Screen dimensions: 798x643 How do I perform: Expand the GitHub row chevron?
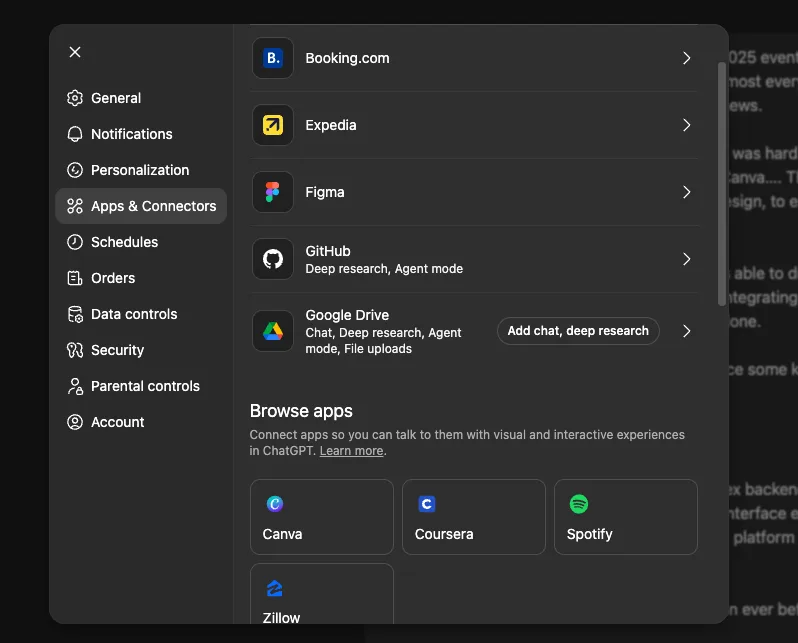click(687, 259)
